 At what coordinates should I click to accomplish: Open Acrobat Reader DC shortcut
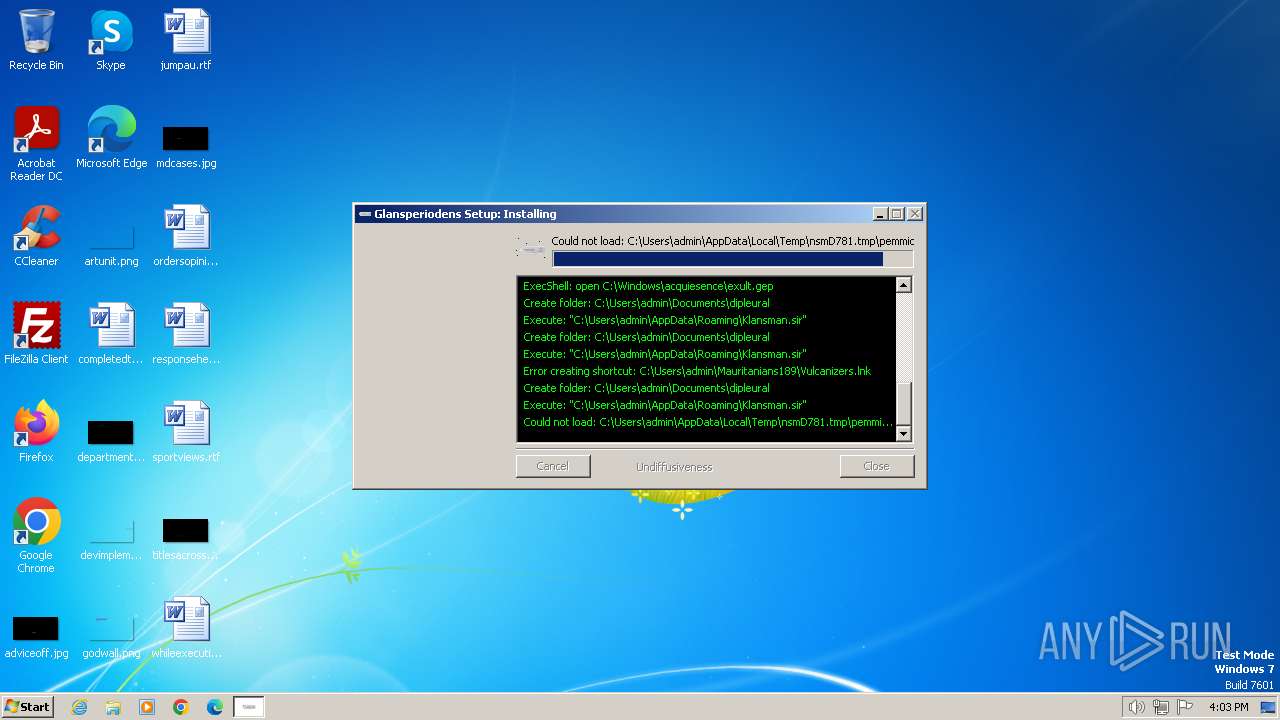(x=36, y=144)
